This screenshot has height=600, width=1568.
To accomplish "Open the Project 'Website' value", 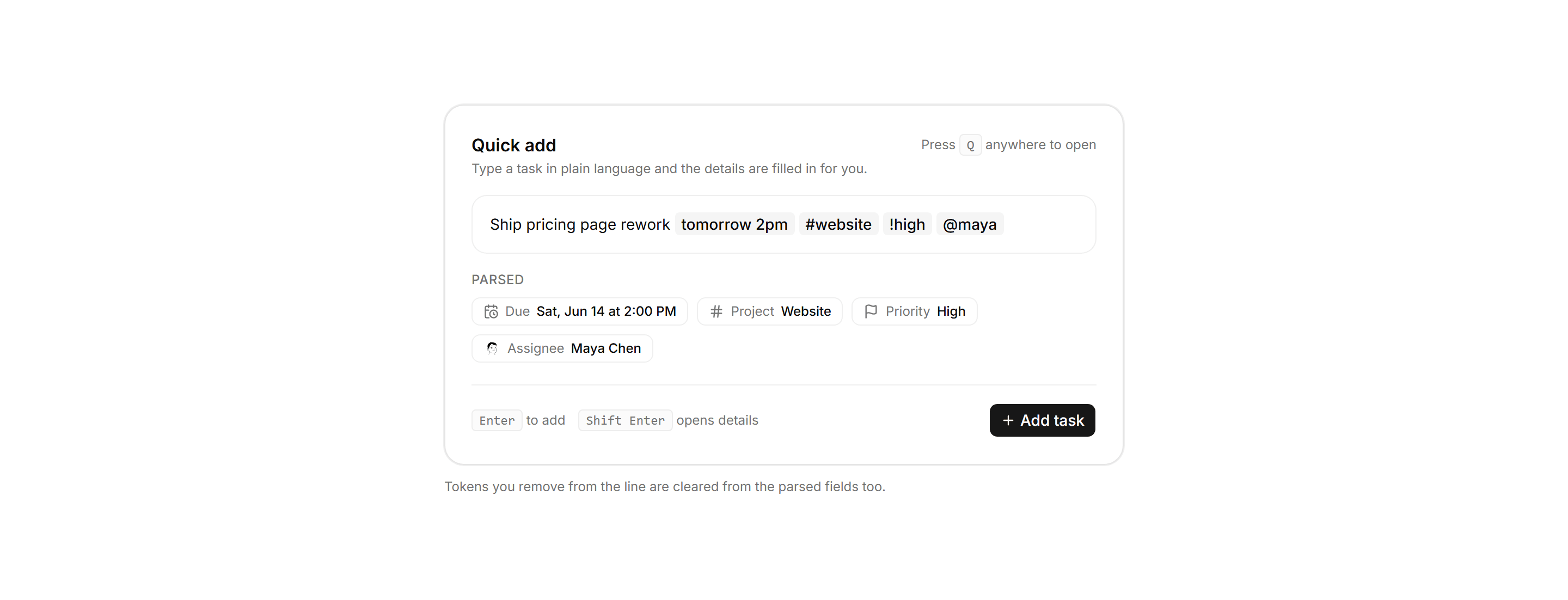I will pyautogui.click(x=806, y=311).
